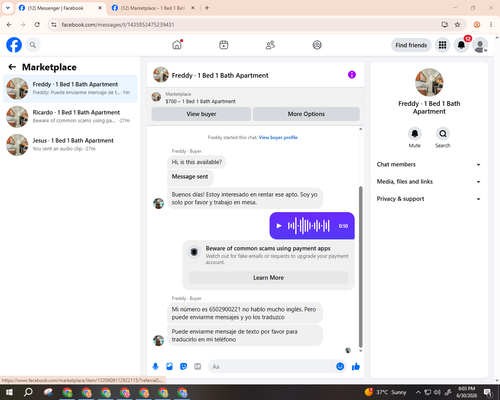Click the message with number 6502900221
The width and height of the screenshot is (500, 400).
245,313
